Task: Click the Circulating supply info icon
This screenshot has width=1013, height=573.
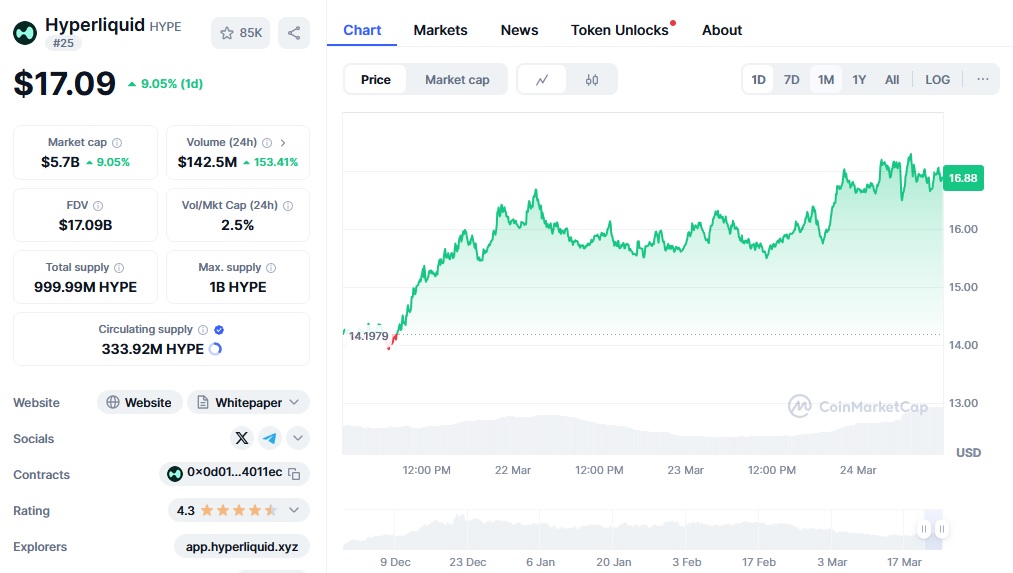Action: [203, 330]
